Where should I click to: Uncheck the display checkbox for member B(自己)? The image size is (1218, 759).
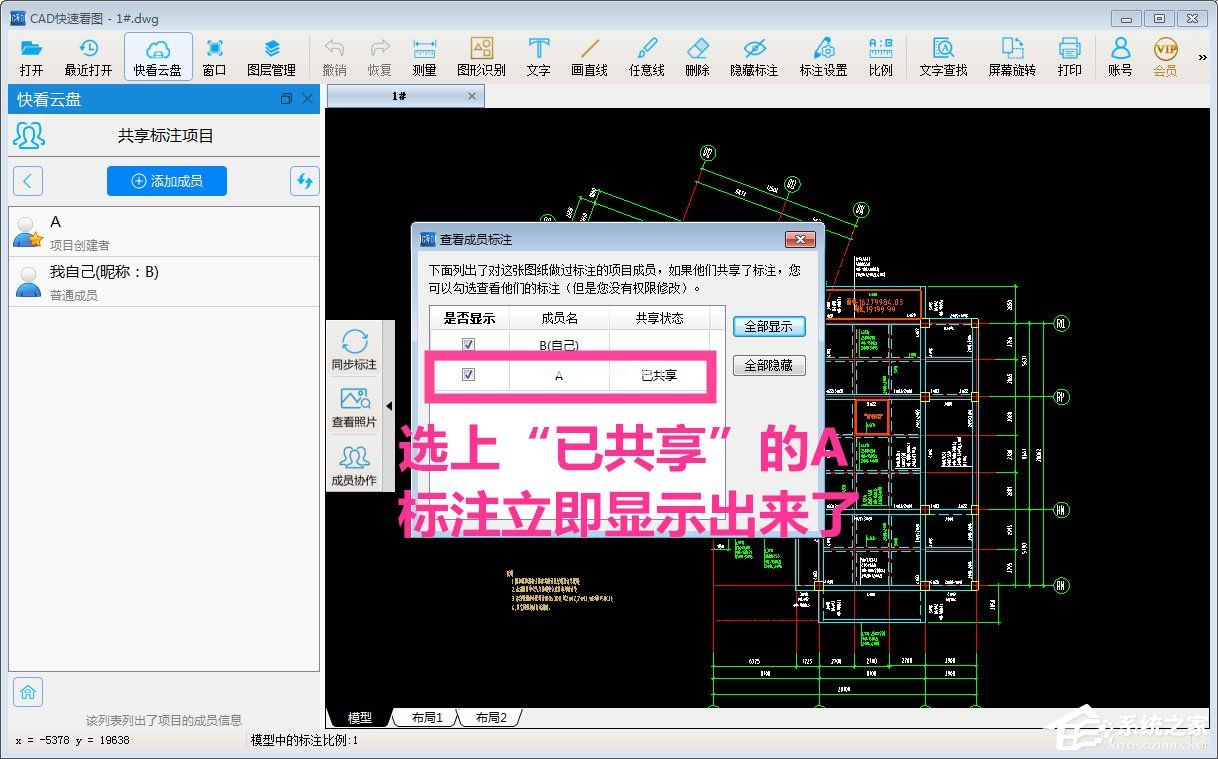point(468,343)
